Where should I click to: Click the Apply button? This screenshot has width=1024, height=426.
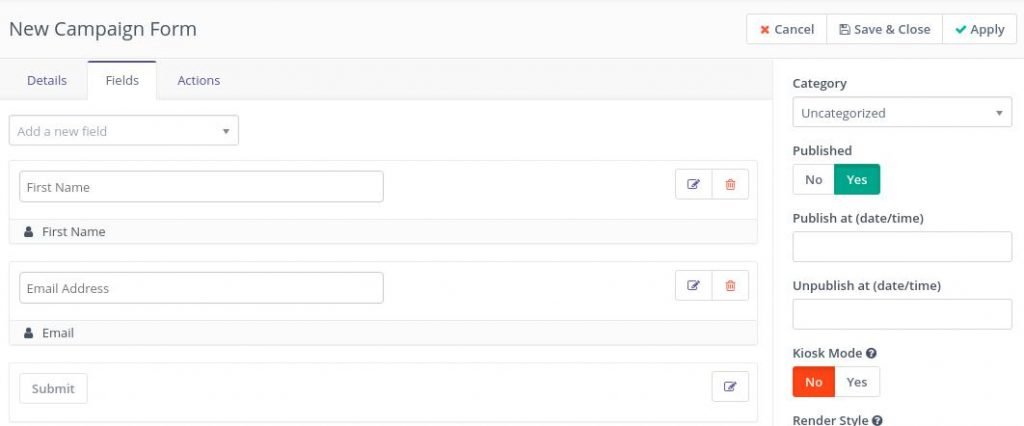979,29
